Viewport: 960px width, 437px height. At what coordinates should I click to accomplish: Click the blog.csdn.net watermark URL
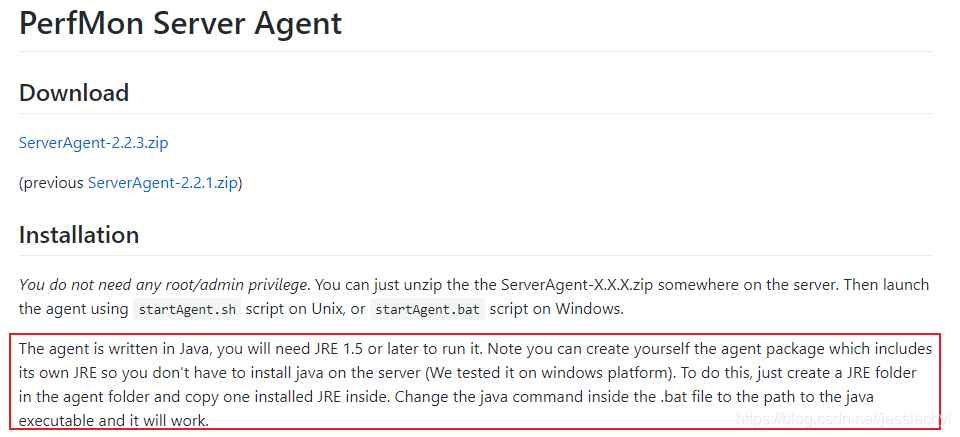844,419
